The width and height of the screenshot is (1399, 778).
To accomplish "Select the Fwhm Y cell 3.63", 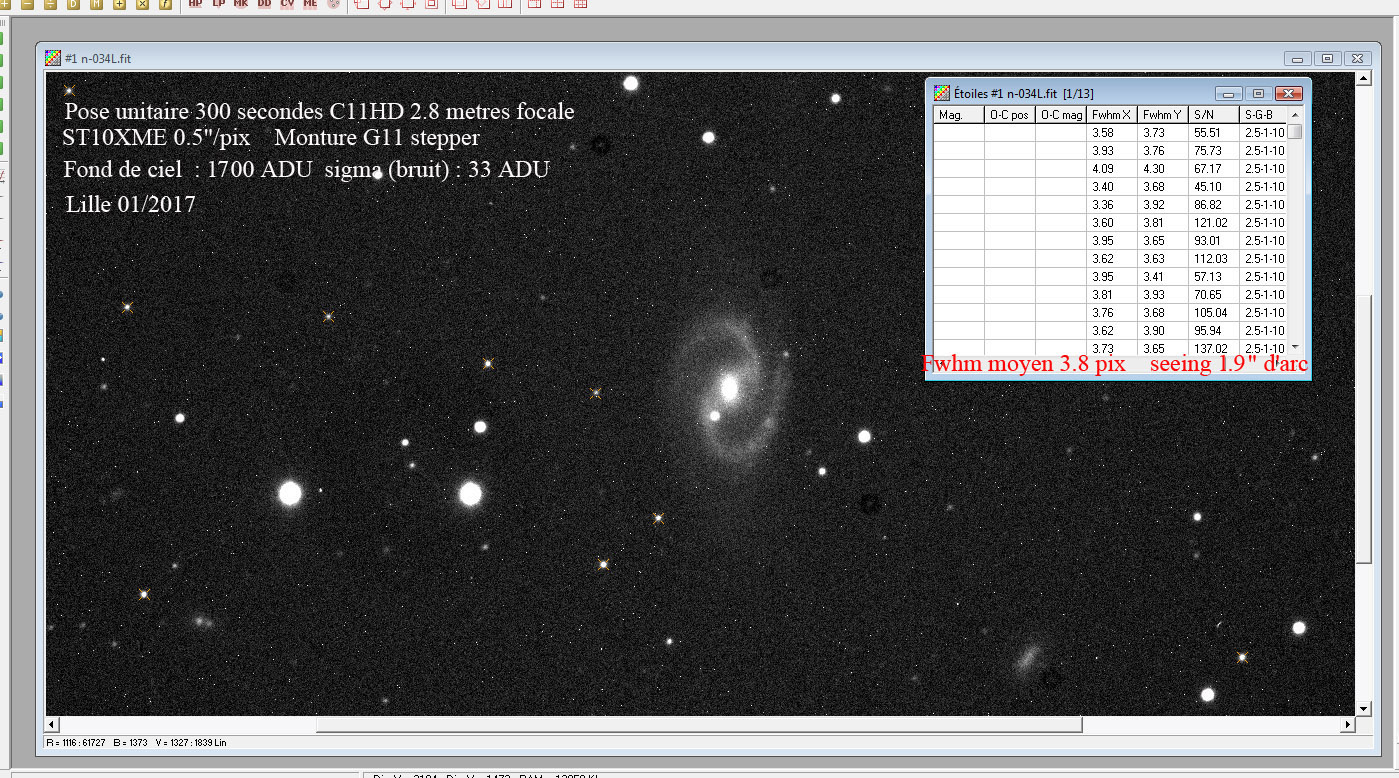I will [1164, 259].
